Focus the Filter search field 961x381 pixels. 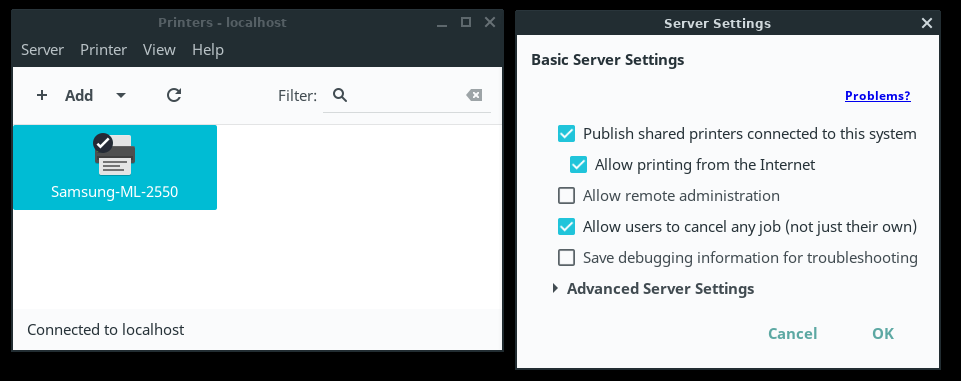pyautogui.click(x=407, y=96)
